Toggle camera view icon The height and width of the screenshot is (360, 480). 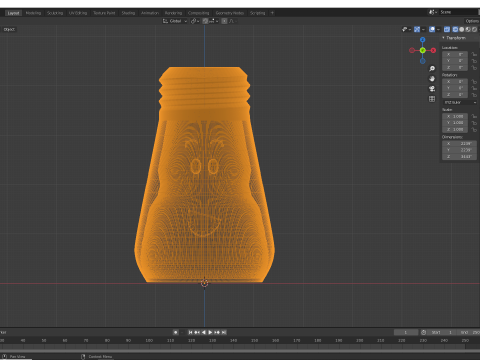point(432,89)
